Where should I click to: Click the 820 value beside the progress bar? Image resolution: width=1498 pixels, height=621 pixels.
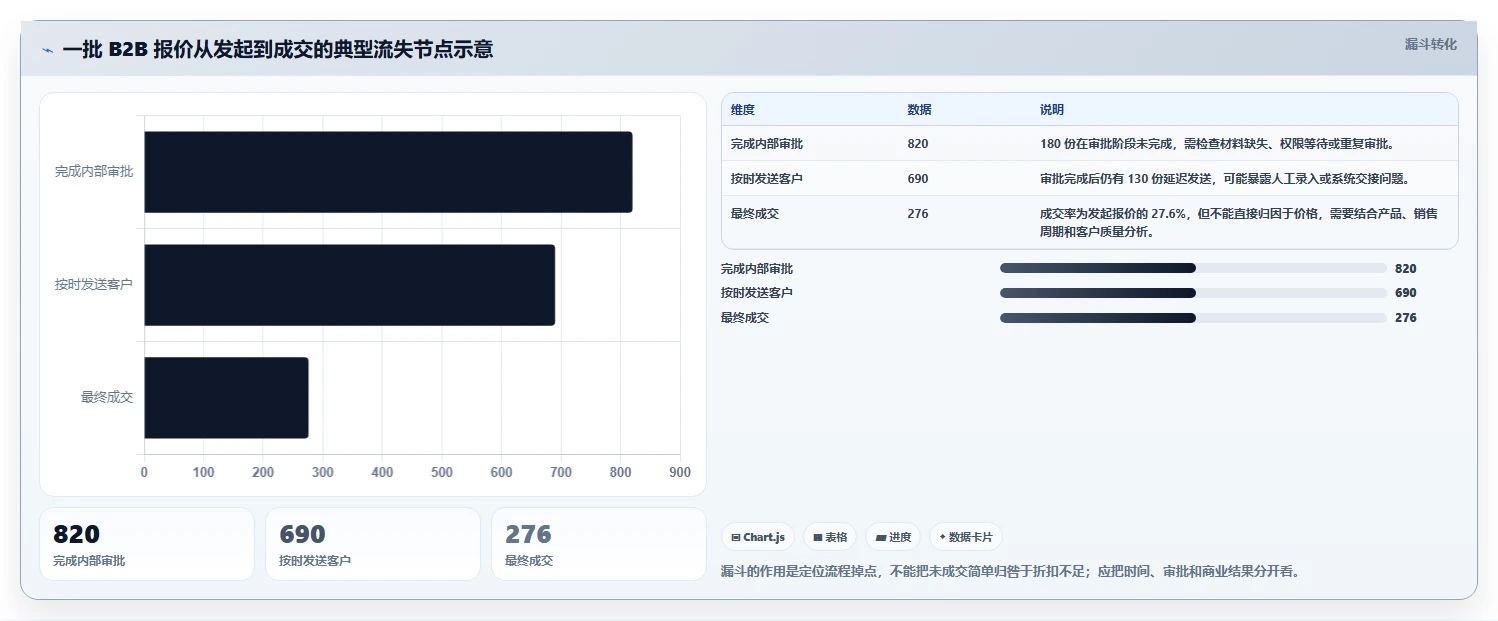click(1406, 269)
